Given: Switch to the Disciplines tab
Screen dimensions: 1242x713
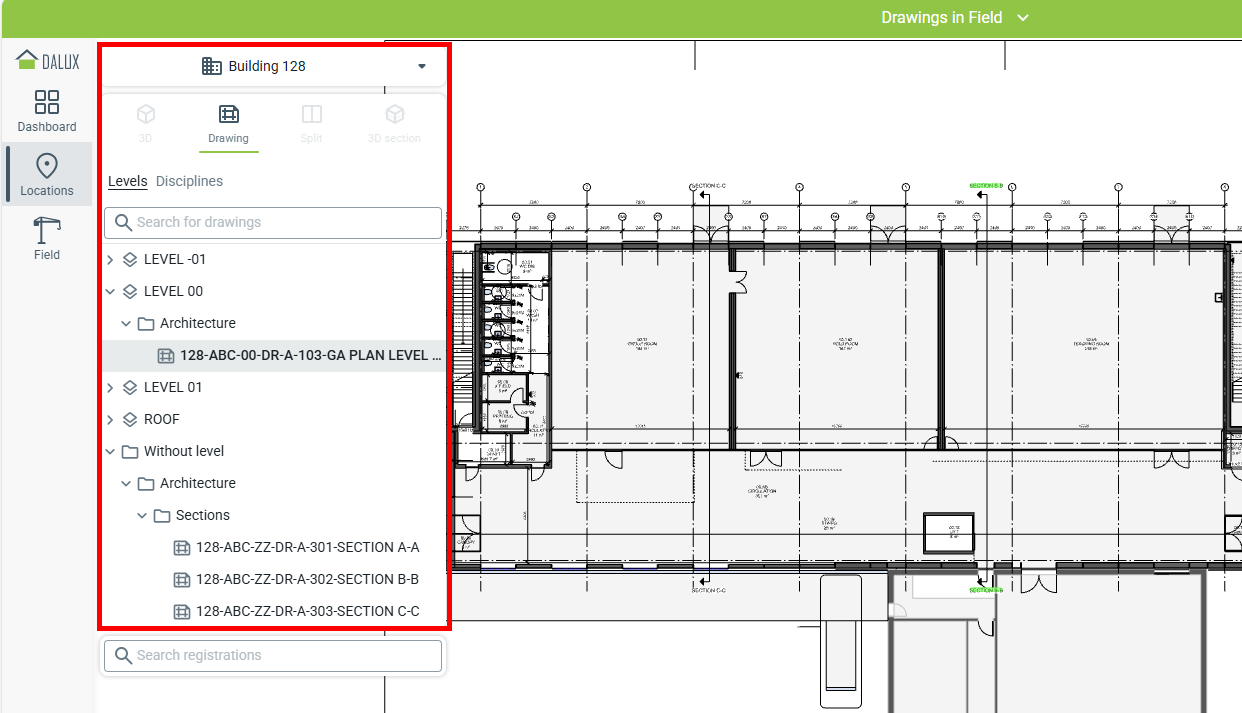Looking at the screenshot, I should tap(189, 181).
